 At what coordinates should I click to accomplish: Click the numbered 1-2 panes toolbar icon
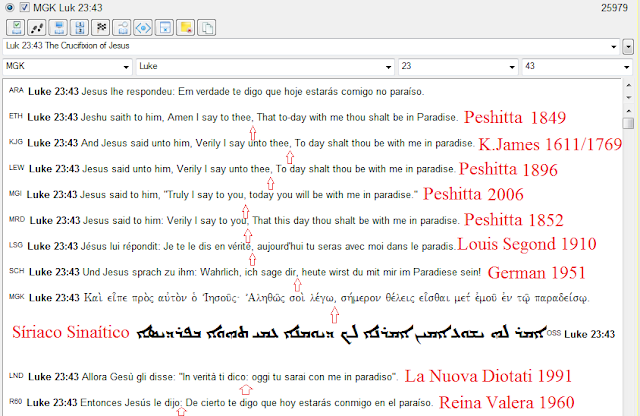pos(80,28)
